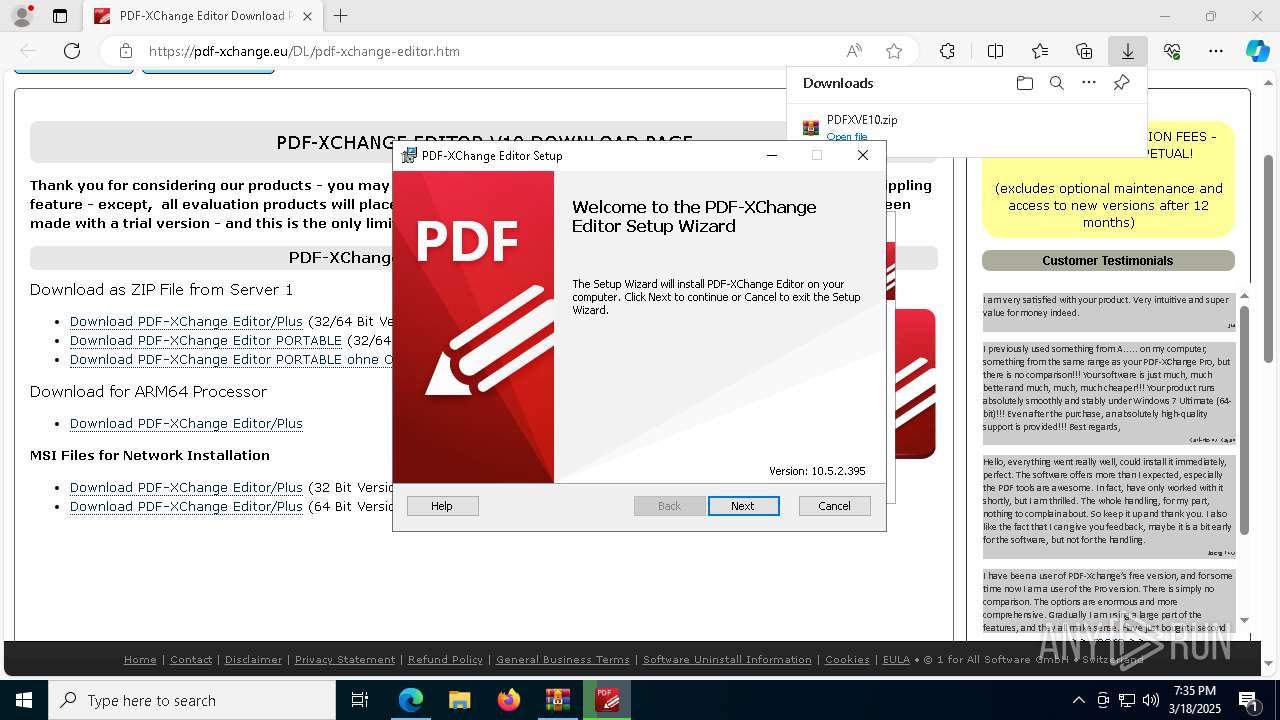Click PDF-XChange Editor PORTABLE ohne link
This screenshot has width=1280, height=720.
point(231,359)
